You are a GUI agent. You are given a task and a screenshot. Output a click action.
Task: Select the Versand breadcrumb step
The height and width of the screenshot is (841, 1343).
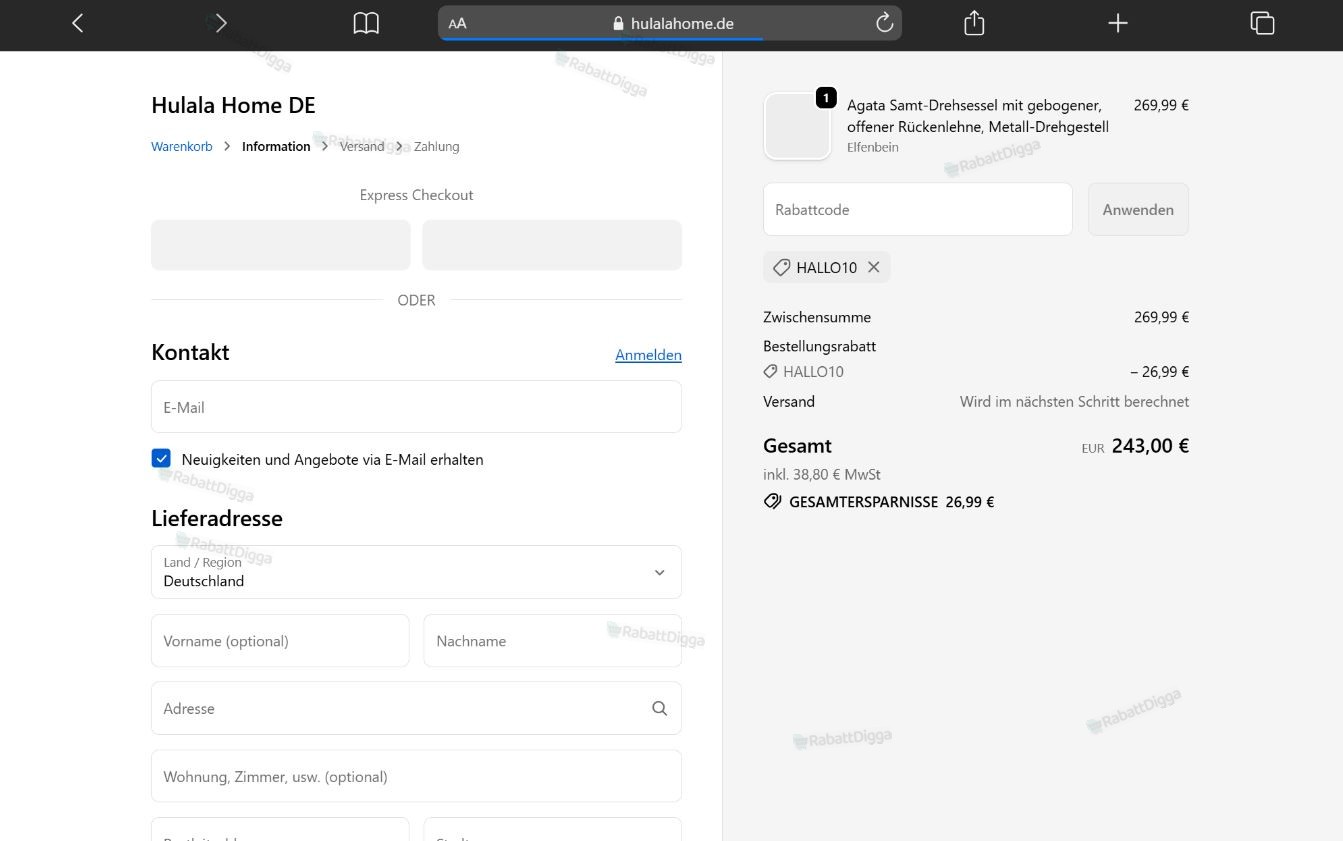[362, 146]
